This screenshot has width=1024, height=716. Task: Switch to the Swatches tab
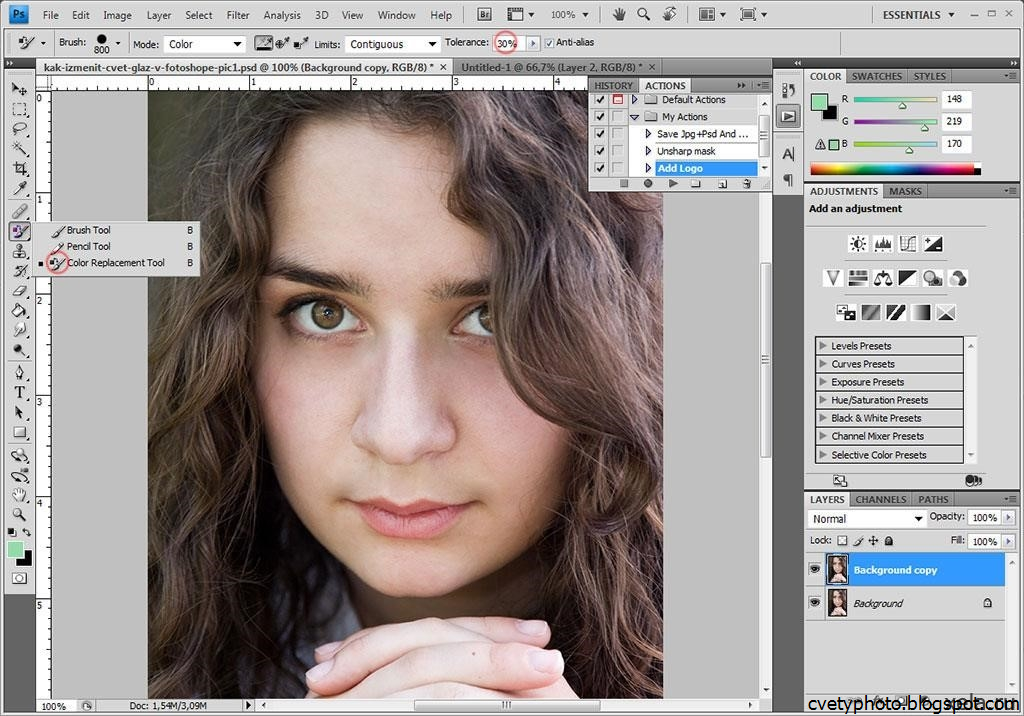tap(876, 76)
